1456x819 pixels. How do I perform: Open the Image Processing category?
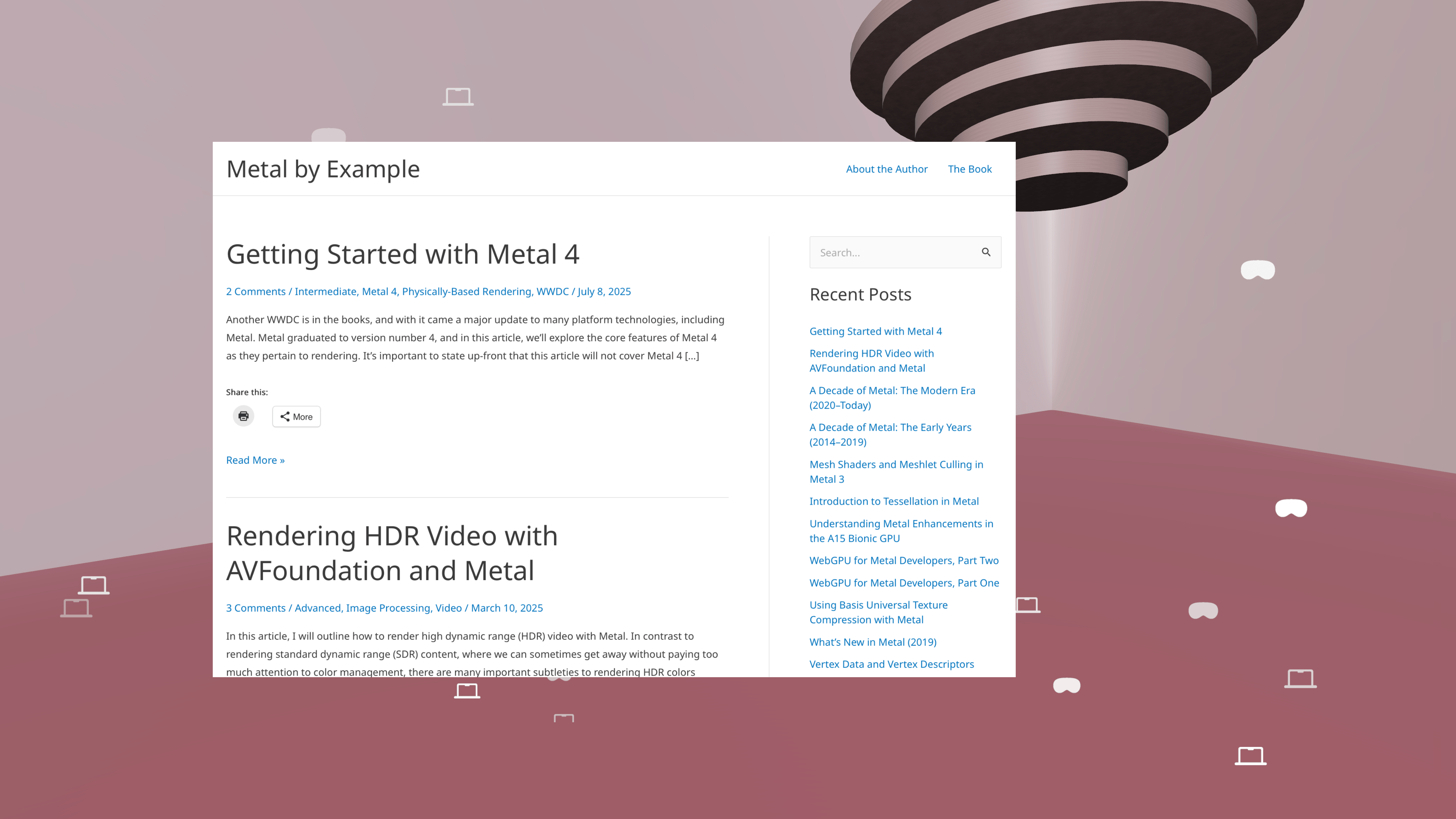[388, 608]
